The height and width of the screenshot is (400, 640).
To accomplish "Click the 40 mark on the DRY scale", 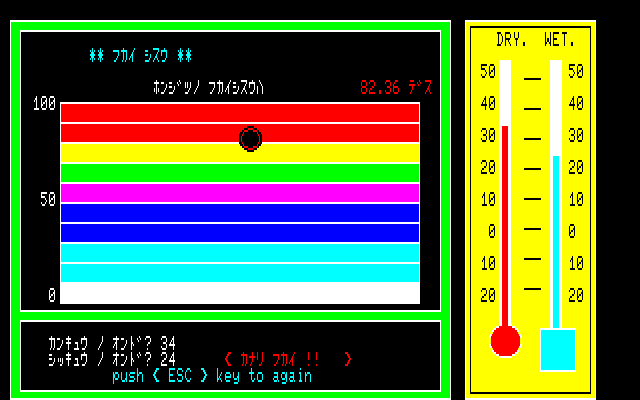I will [x=488, y=104].
